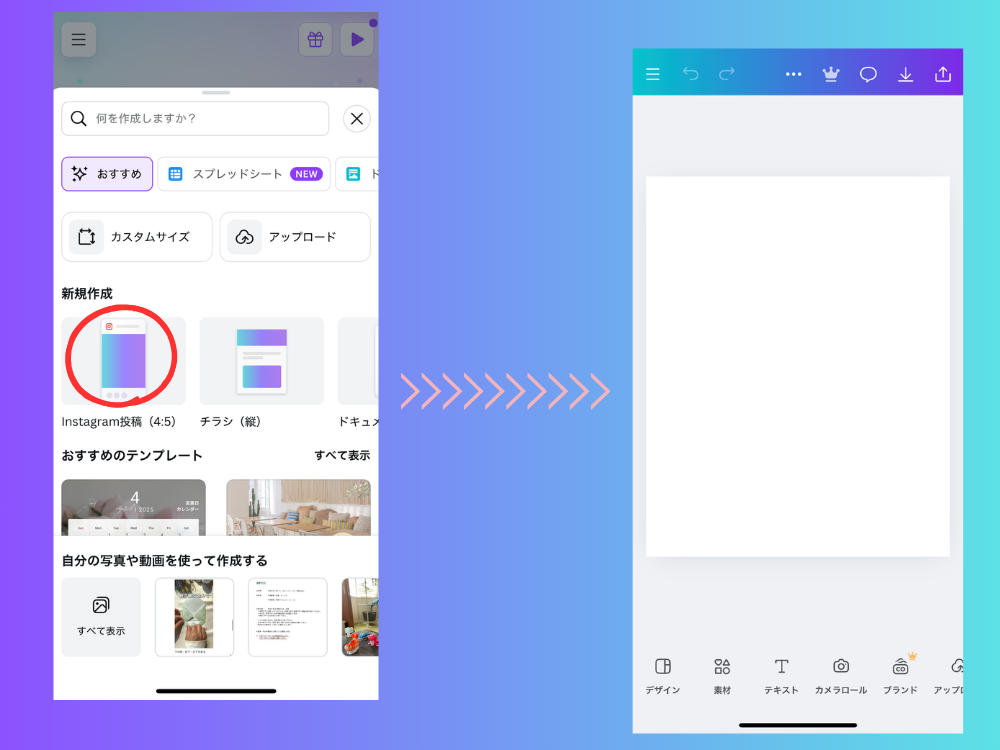The height and width of the screenshot is (750, 1000).
Task: Open the デザイン tool in the bottom bar
Action: pos(662,676)
